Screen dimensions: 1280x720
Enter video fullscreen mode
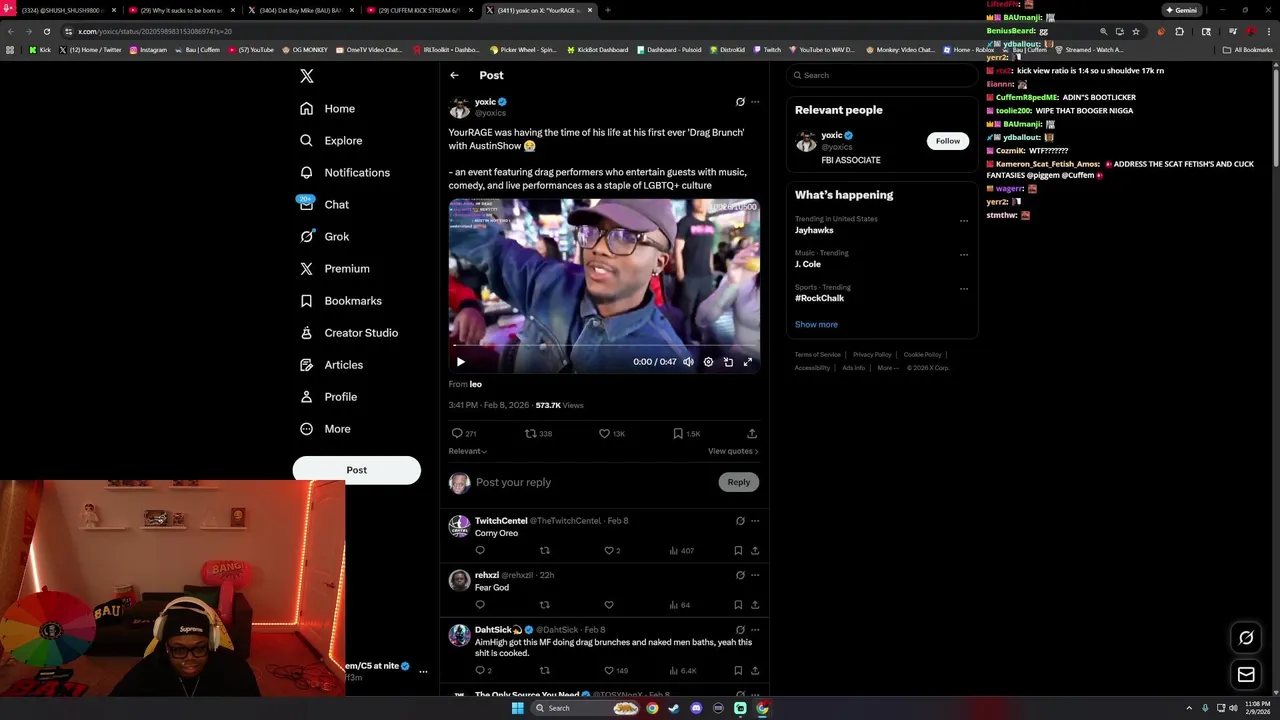(x=747, y=362)
